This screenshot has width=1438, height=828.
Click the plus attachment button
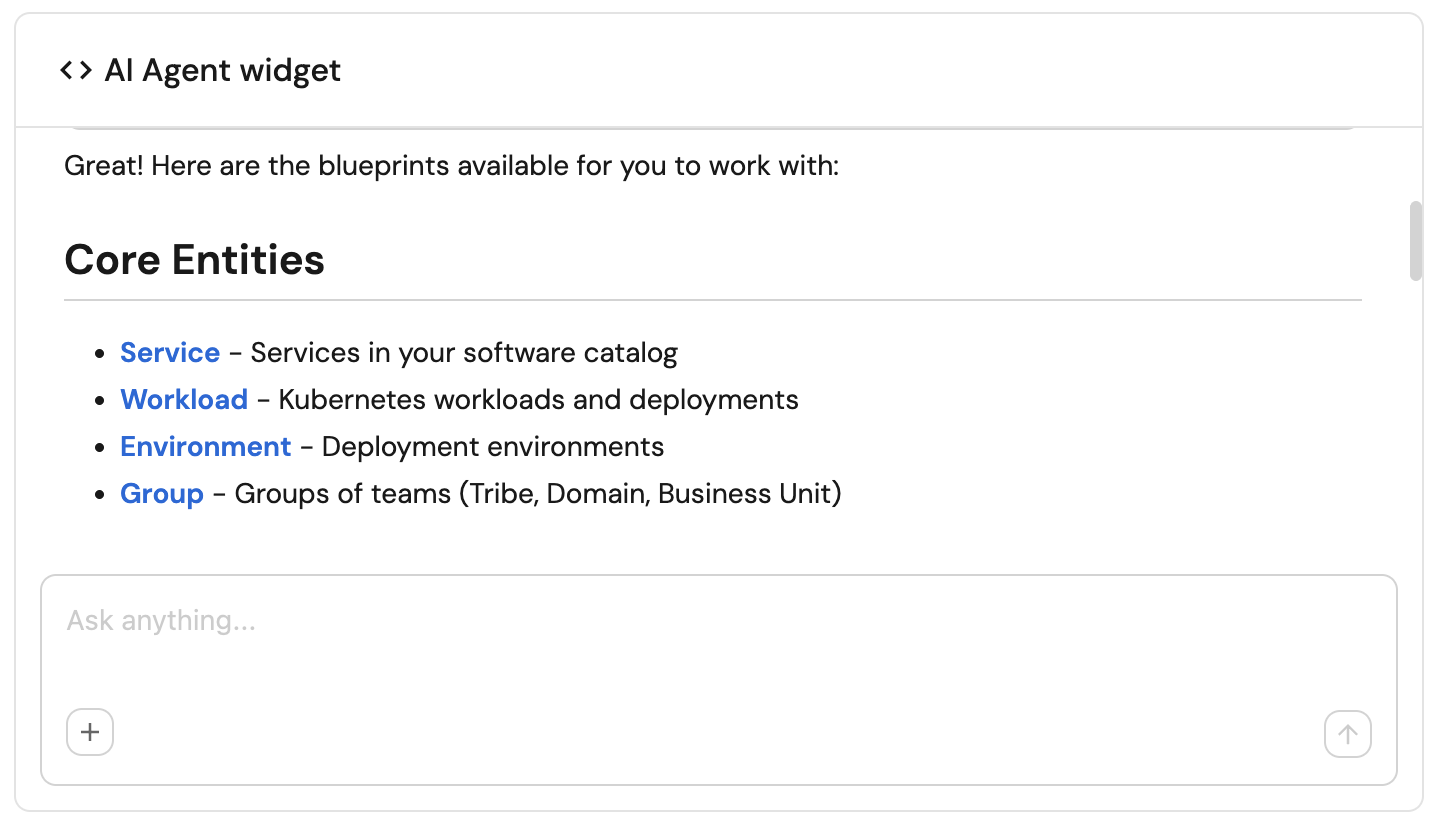[x=90, y=733]
